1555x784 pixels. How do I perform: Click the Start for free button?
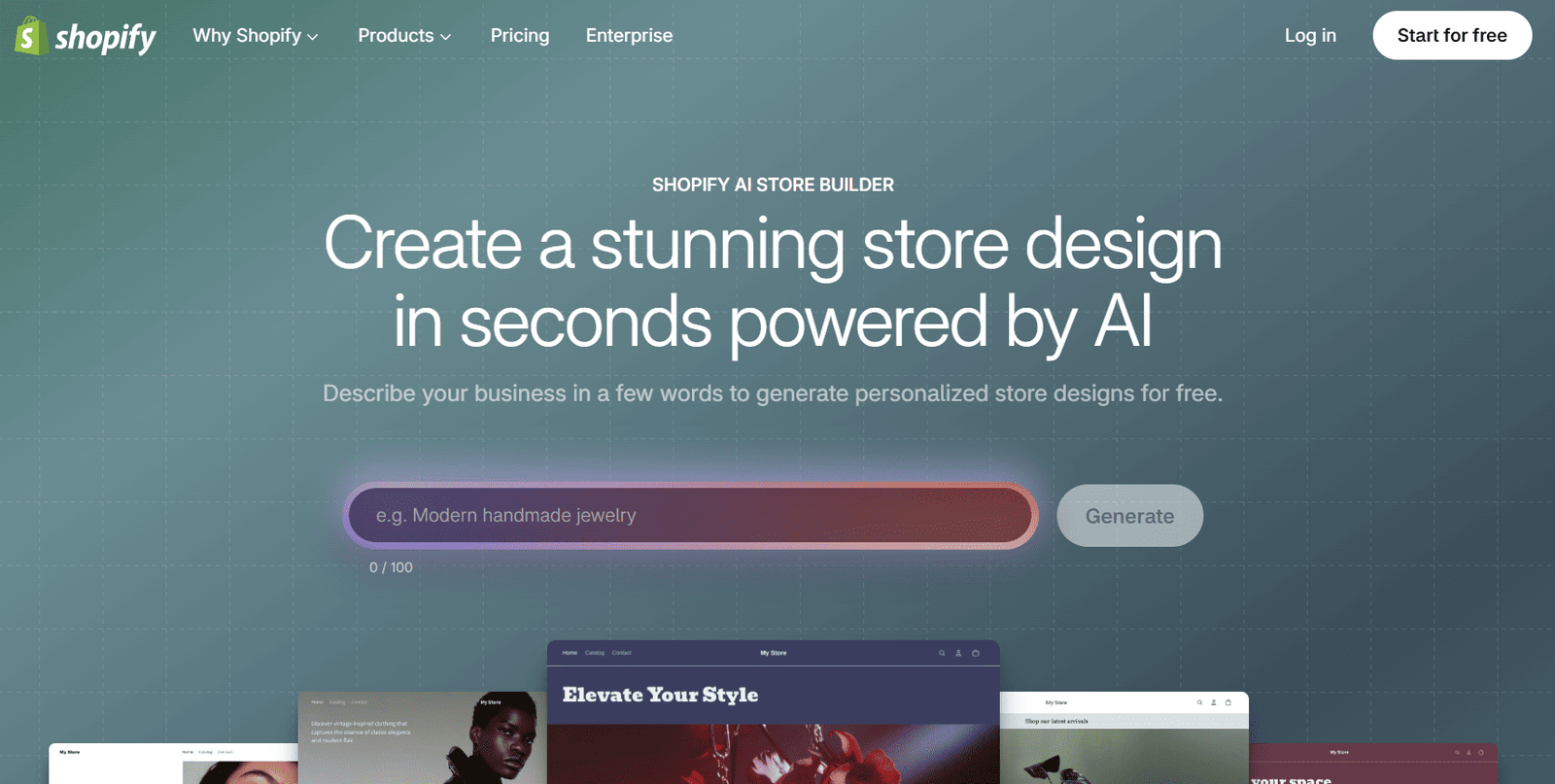coord(1452,36)
